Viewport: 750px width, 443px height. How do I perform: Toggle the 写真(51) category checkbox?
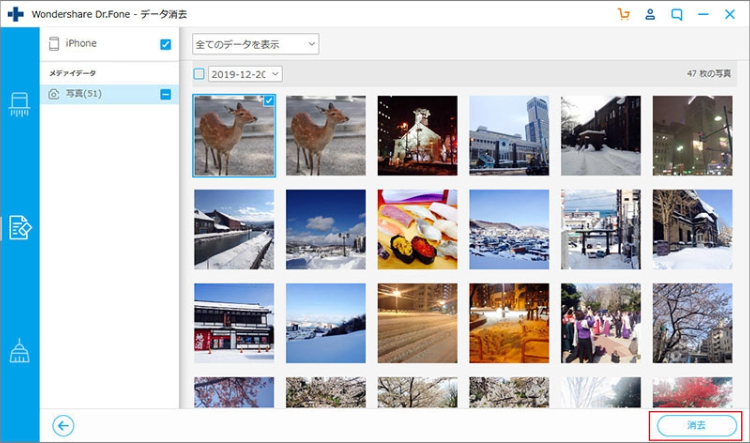click(166, 94)
